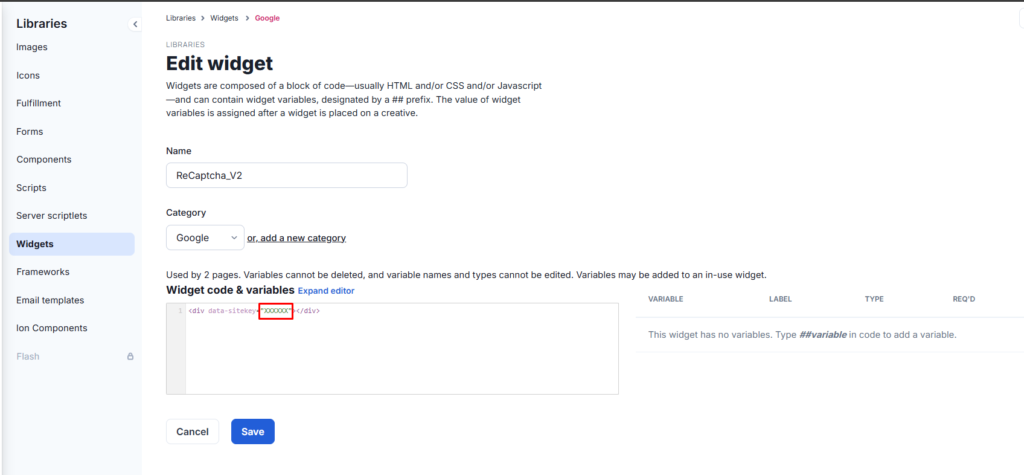Image resolution: width=1024 pixels, height=475 pixels.
Task: Select Fulfillment in the sidebar
Action: pyautogui.click(x=72, y=103)
